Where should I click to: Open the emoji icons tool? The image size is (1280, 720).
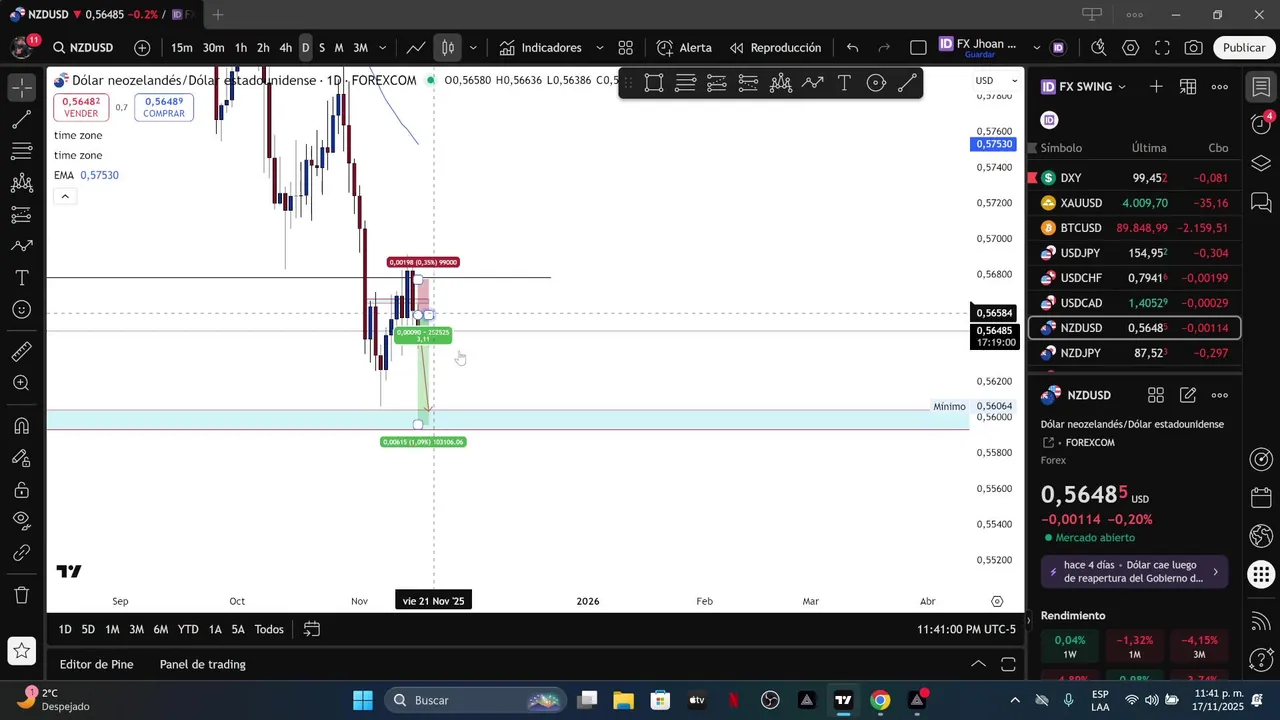[x=21, y=309]
